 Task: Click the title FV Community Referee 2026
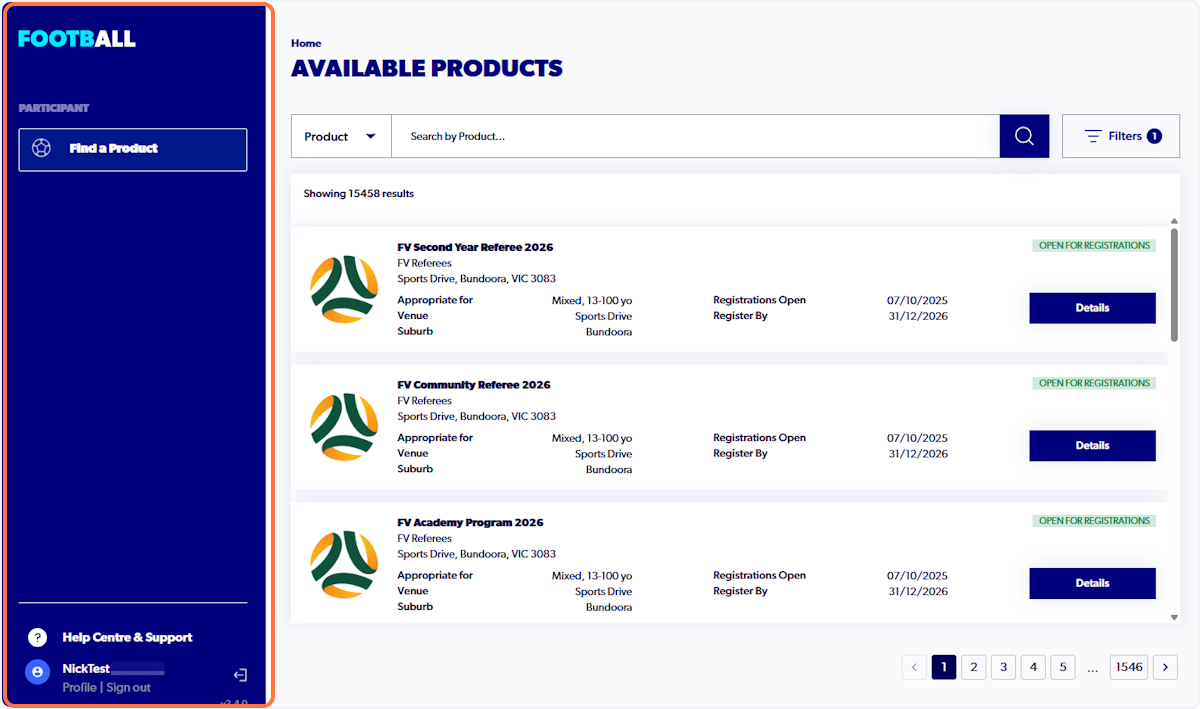(474, 385)
